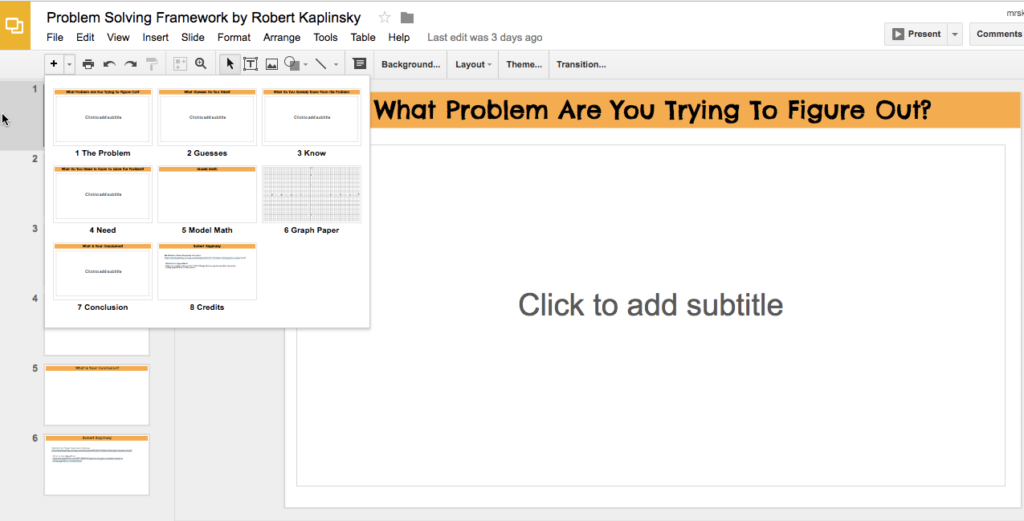1024x521 pixels.
Task: Click the Present button
Action: coord(916,34)
